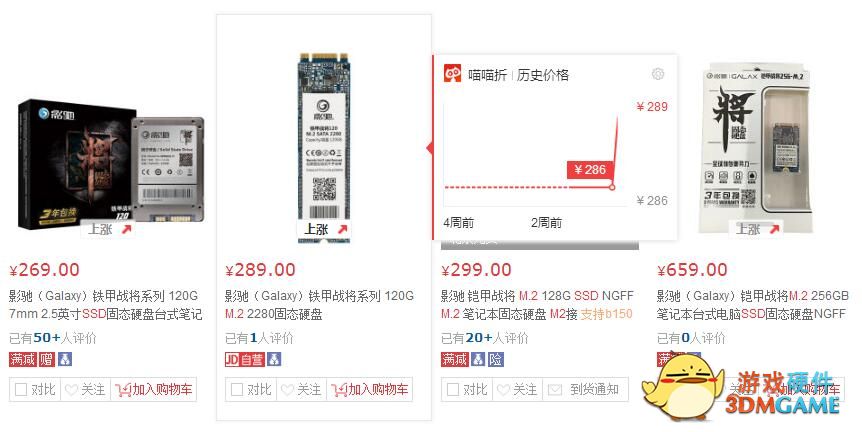Click 到货通知 for the ¥299 product
862x432 pixels.
tap(585, 390)
